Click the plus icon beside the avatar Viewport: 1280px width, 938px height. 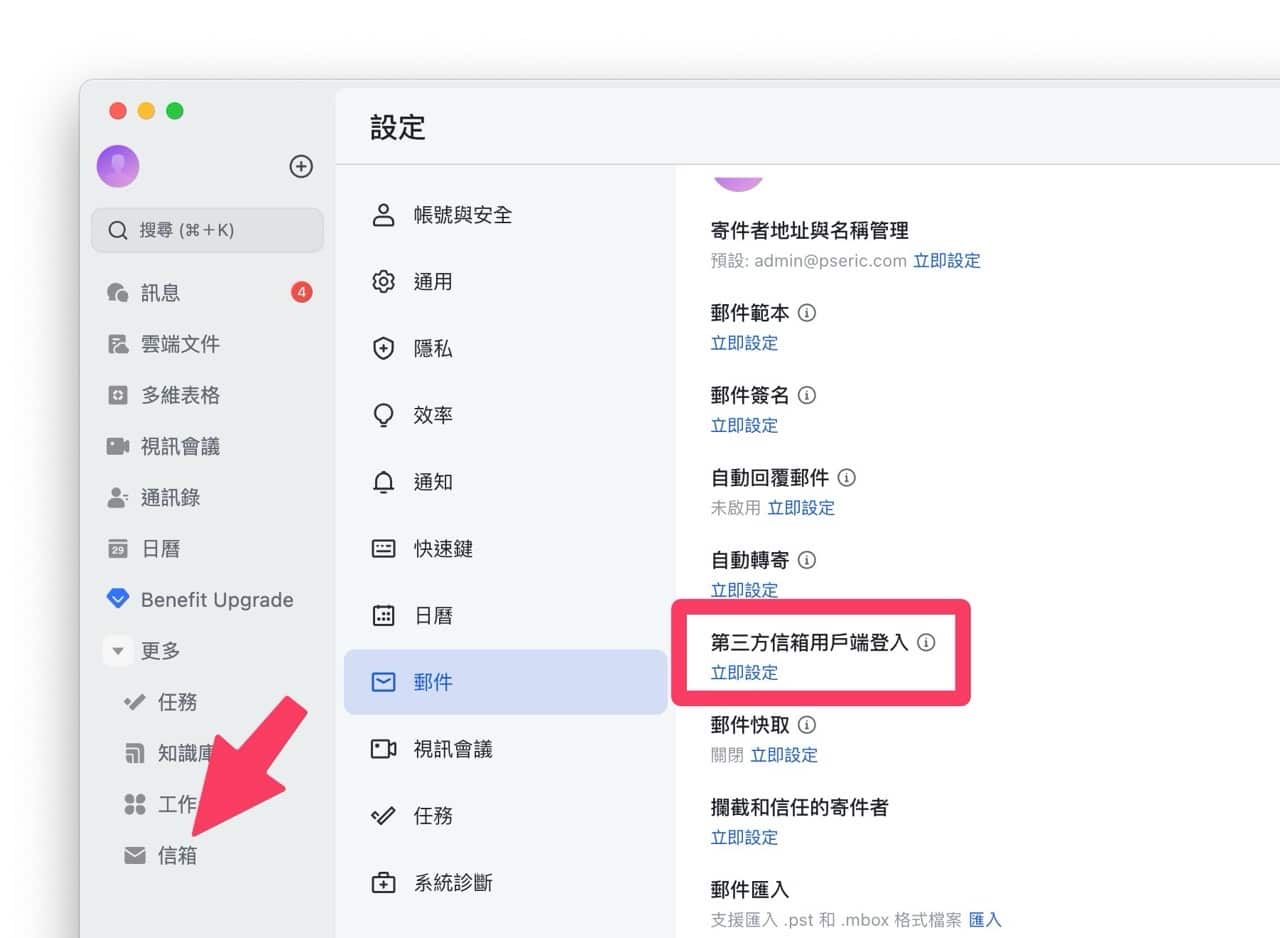[301, 166]
